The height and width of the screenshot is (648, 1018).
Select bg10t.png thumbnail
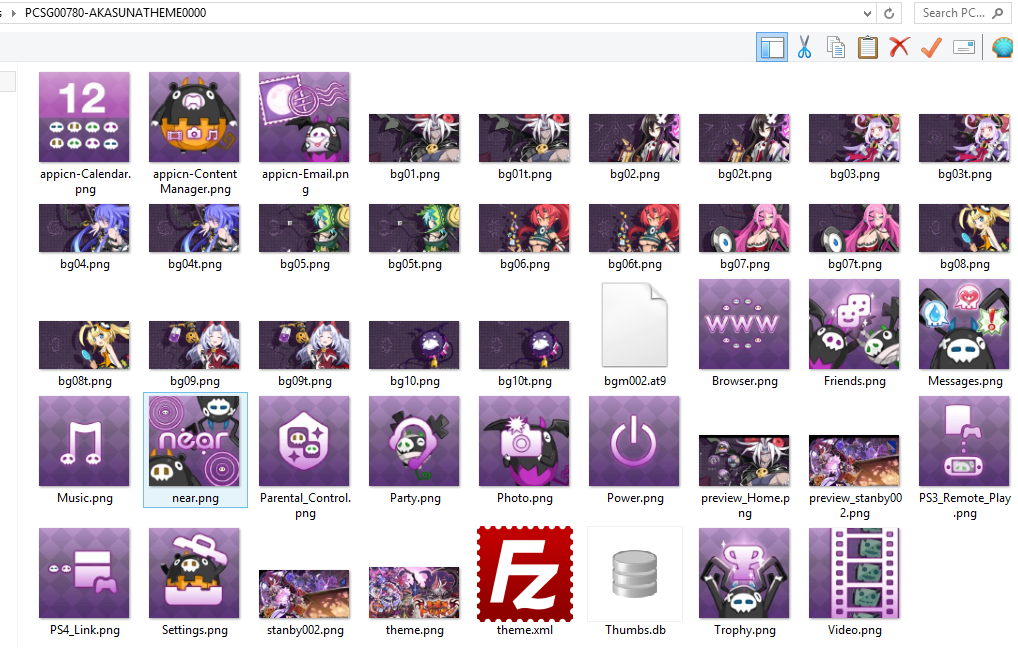click(x=524, y=345)
